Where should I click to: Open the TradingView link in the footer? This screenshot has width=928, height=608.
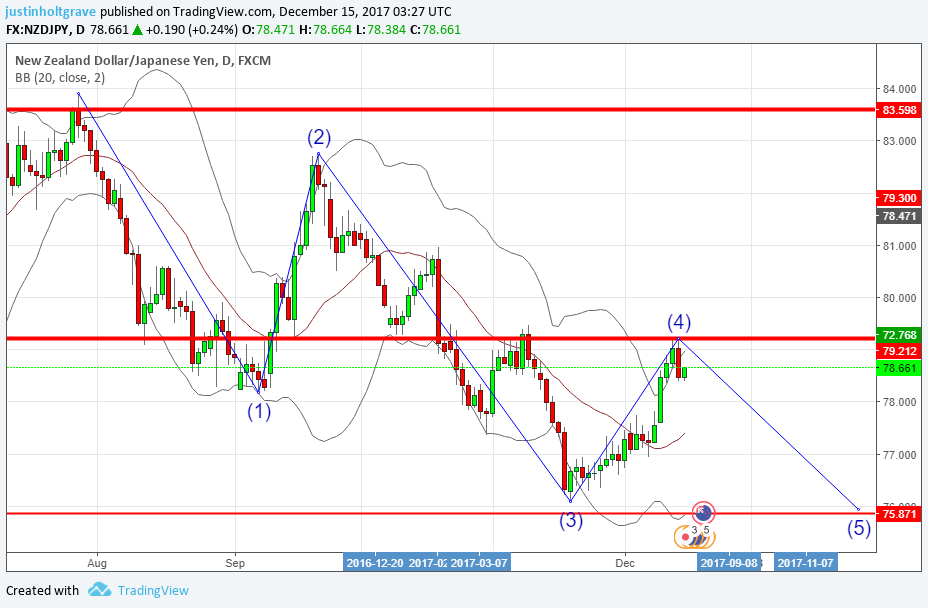(x=153, y=590)
